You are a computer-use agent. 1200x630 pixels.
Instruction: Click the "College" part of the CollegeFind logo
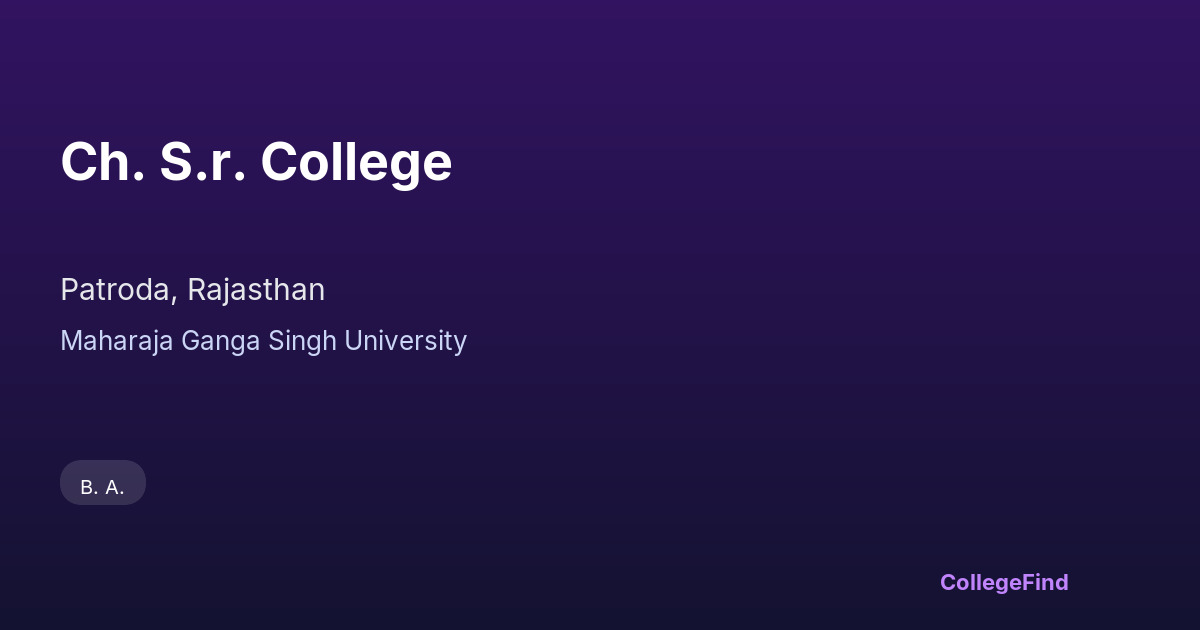tap(981, 582)
